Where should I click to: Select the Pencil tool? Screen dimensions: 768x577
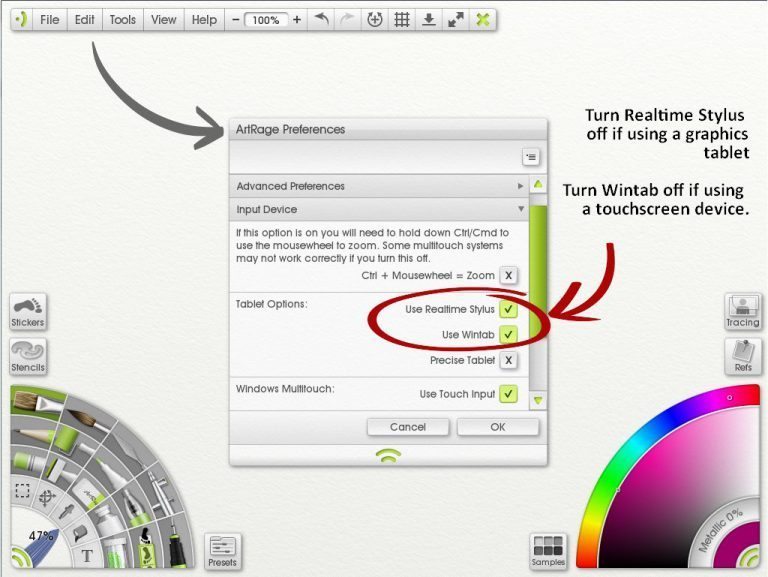[33, 433]
